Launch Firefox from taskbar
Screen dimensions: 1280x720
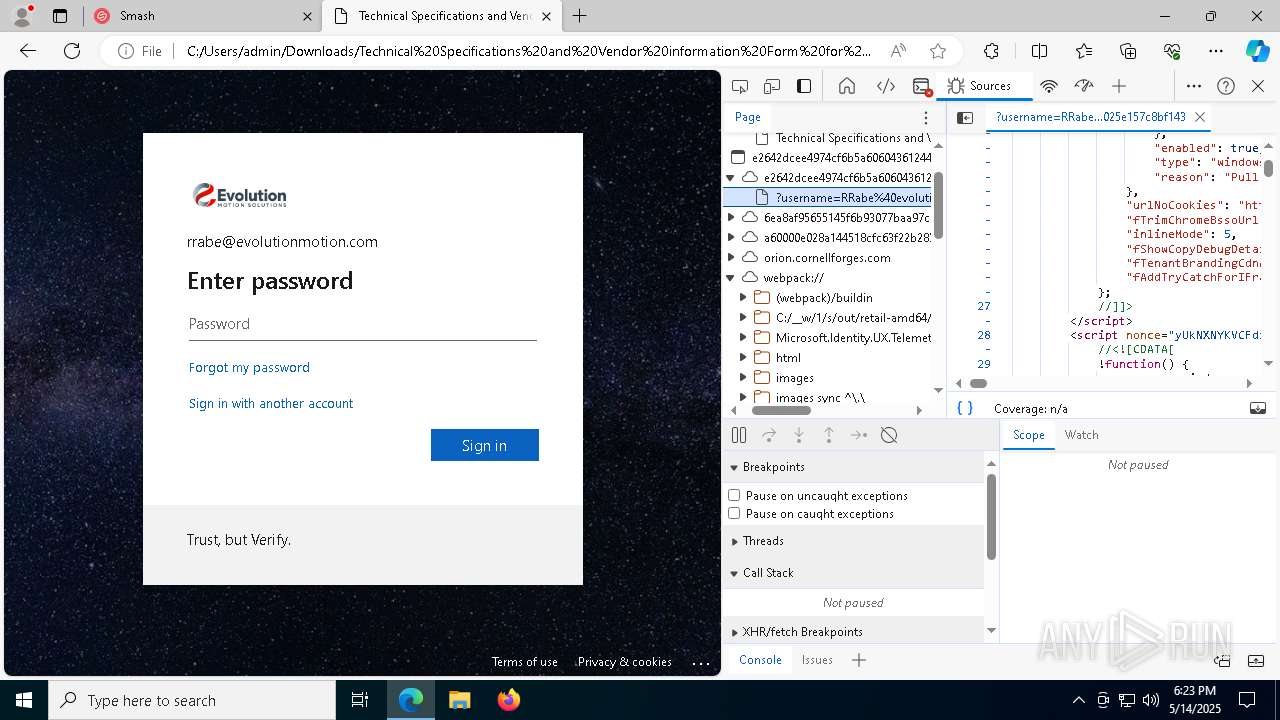click(x=509, y=700)
